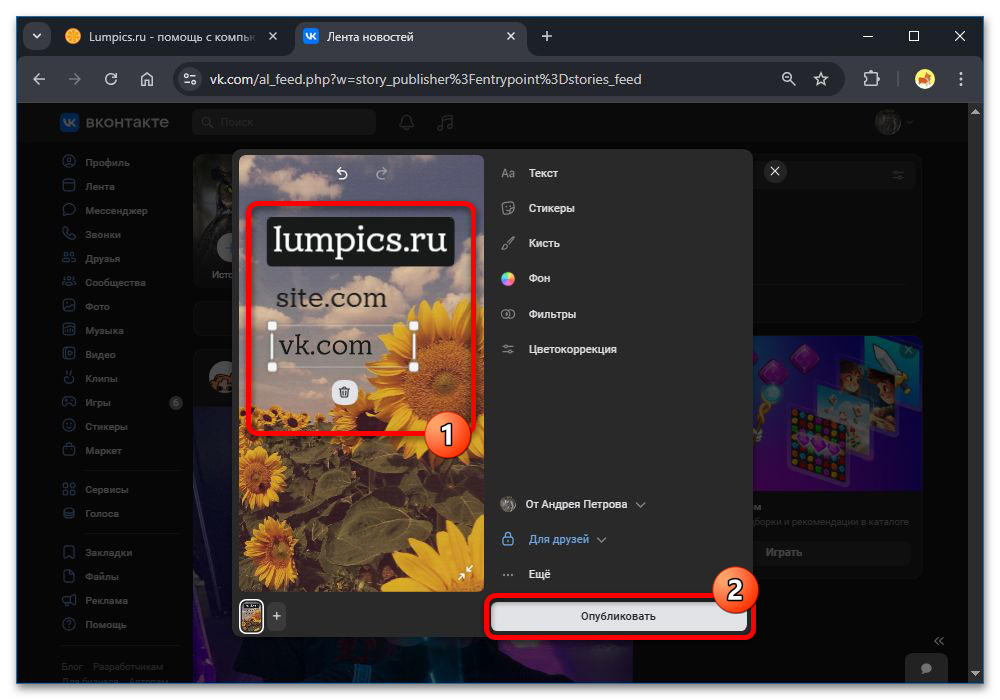Screen dimensions: 1000x700
Task: Go to browser home page
Action: (147, 79)
